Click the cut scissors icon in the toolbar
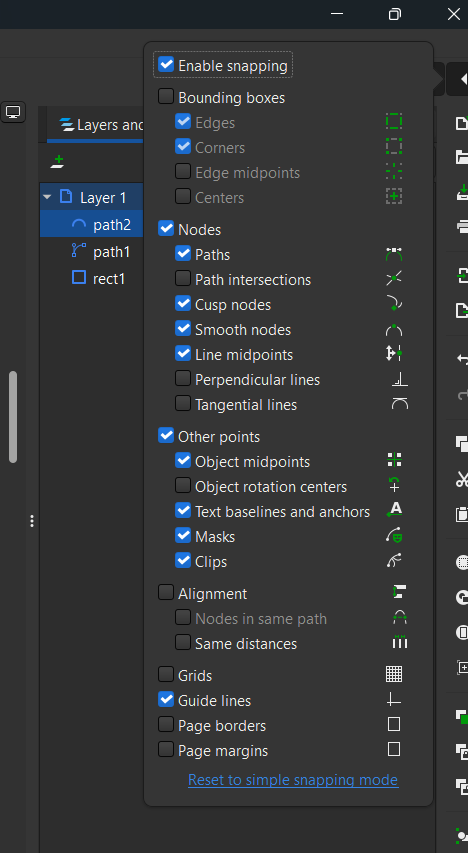This screenshot has height=853, width=468. click(x=462, y=479)
